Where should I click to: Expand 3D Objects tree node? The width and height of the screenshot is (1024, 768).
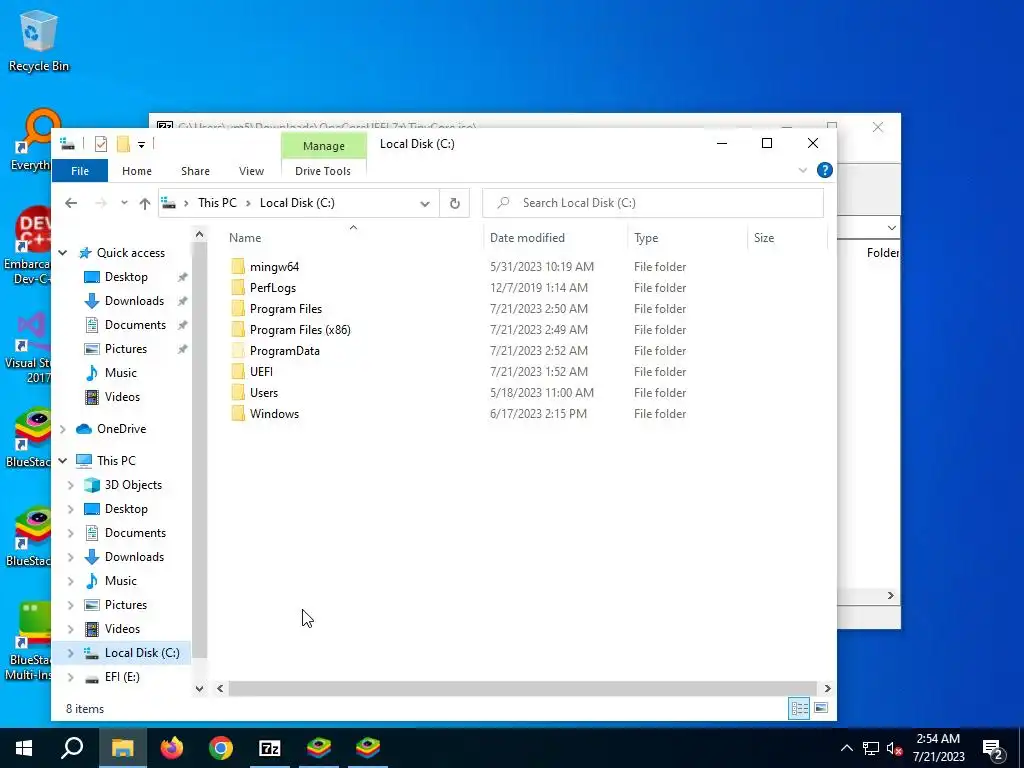tap(71, 485)
